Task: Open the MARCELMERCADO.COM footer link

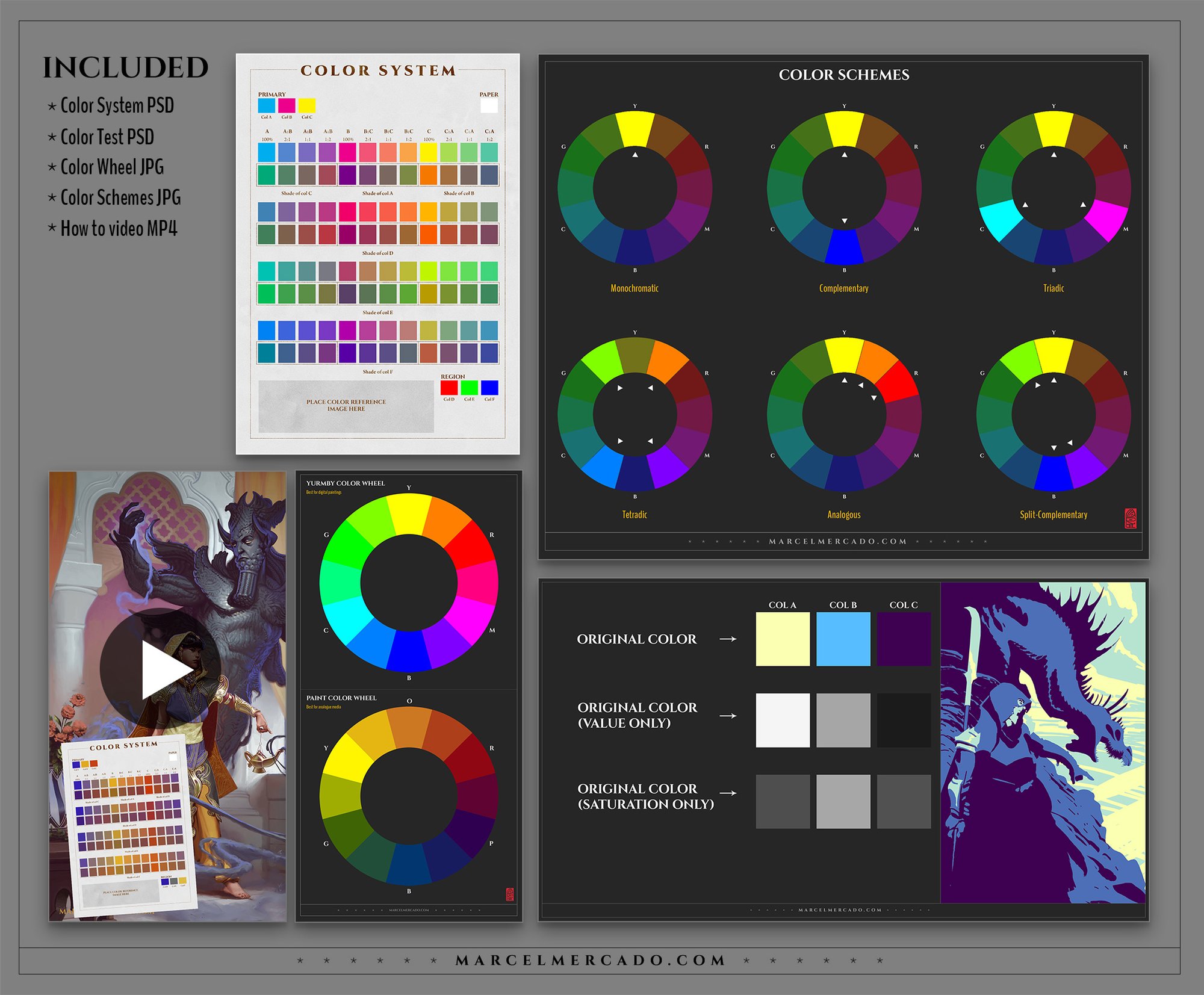Action: pyautogui.click(x=591, y=960)
